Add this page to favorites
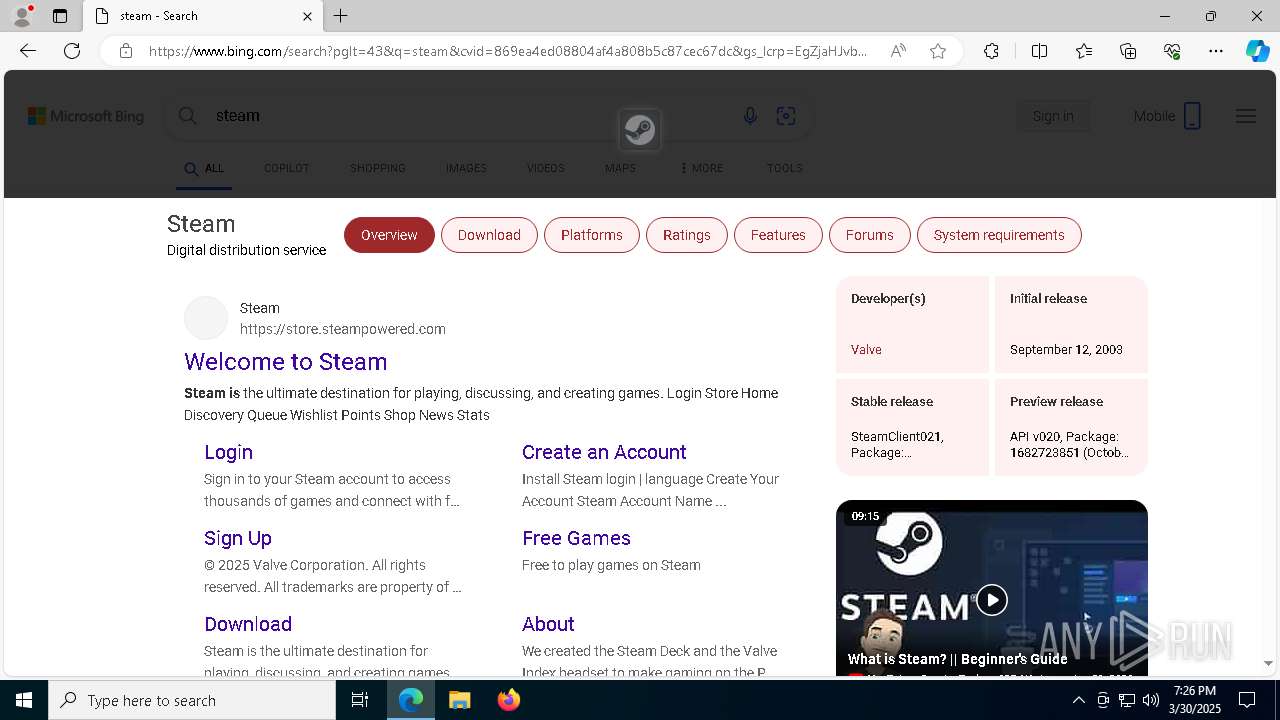 [938, 51]
